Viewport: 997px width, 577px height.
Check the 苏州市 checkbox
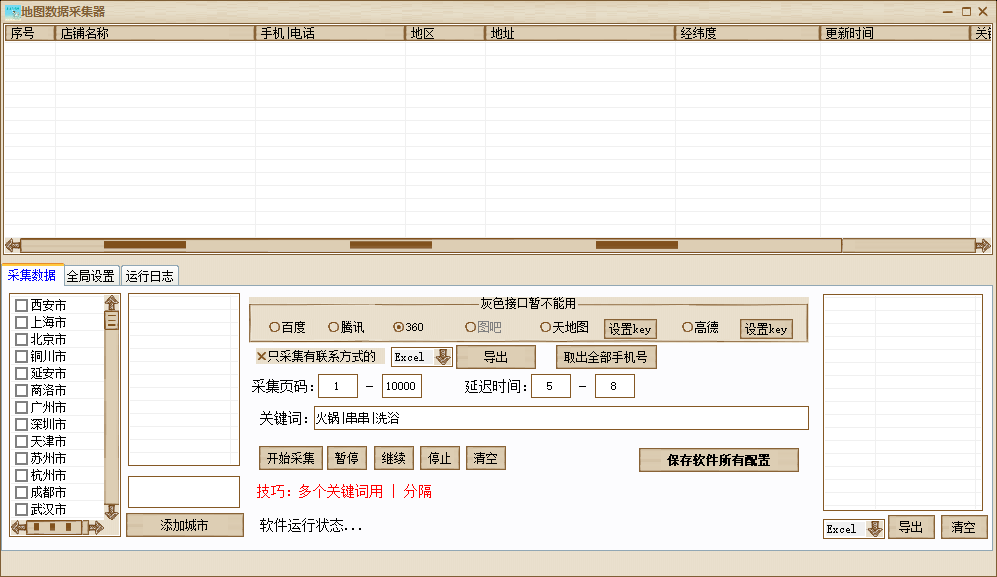click(x=21, y=458)
